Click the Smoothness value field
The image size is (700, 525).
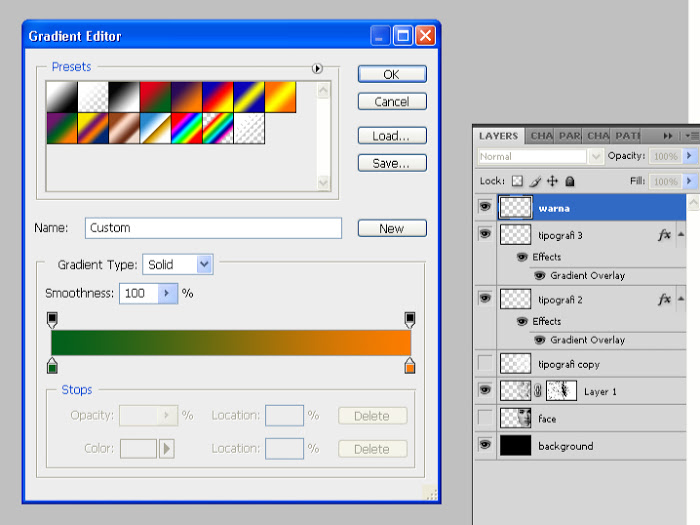(x=139, y=293)
